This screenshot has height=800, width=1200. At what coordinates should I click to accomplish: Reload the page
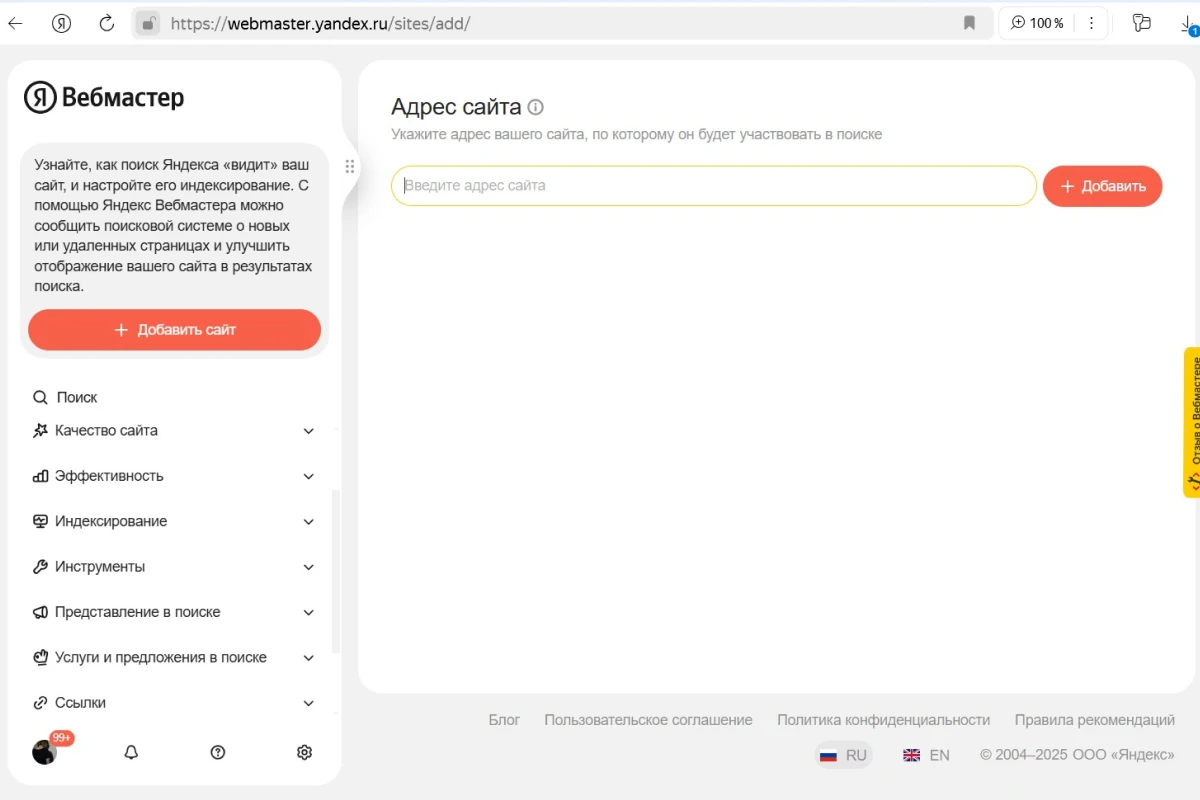point(107,23)
